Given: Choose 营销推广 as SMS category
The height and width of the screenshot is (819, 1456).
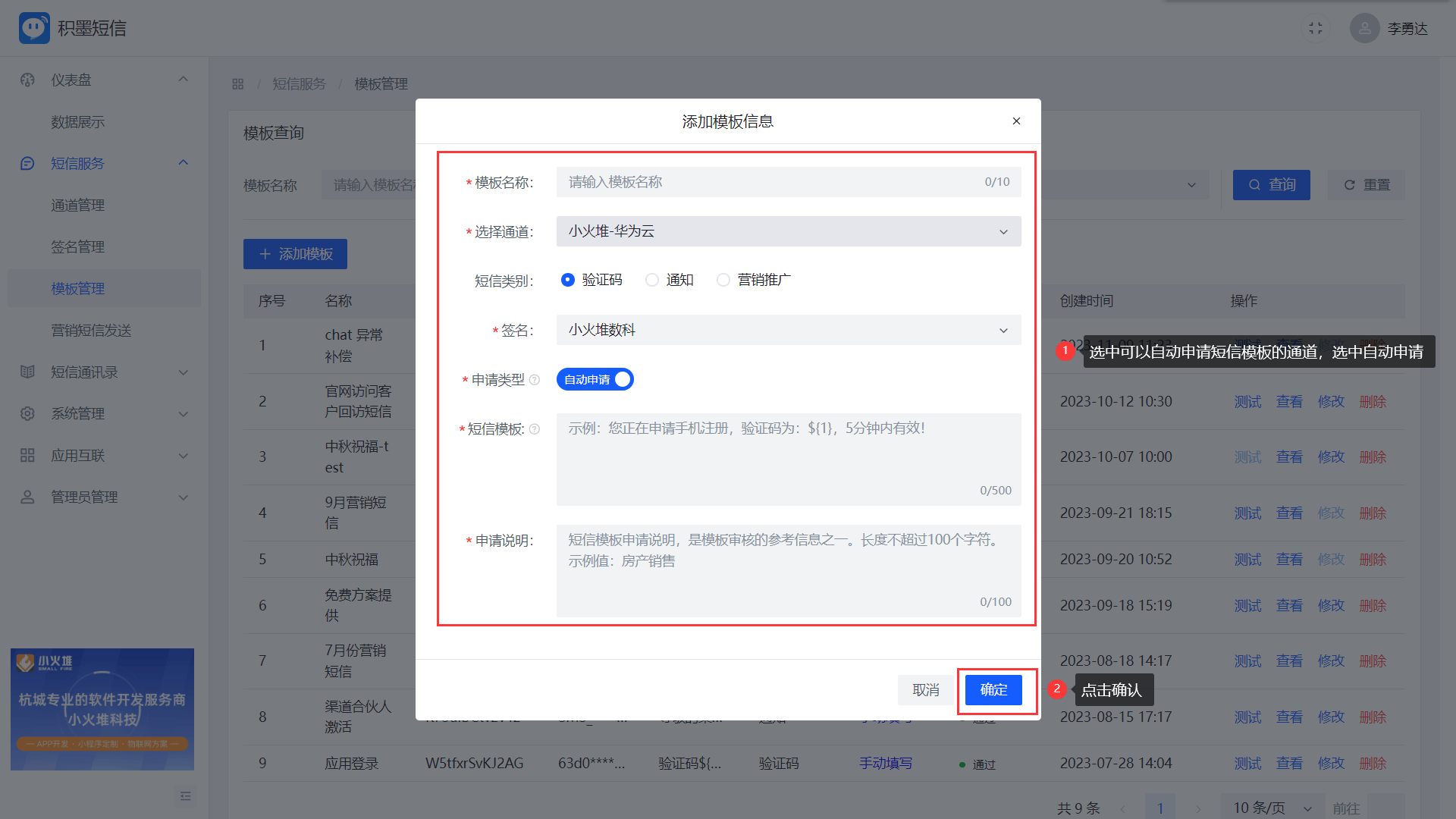Looking at the screenshot, I should point(723,280).
